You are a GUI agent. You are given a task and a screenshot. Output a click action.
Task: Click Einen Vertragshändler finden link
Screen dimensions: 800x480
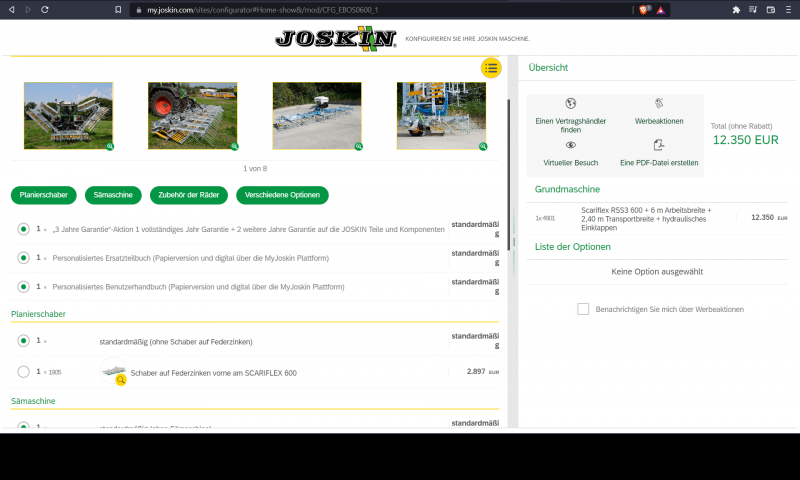pos(570,125)
